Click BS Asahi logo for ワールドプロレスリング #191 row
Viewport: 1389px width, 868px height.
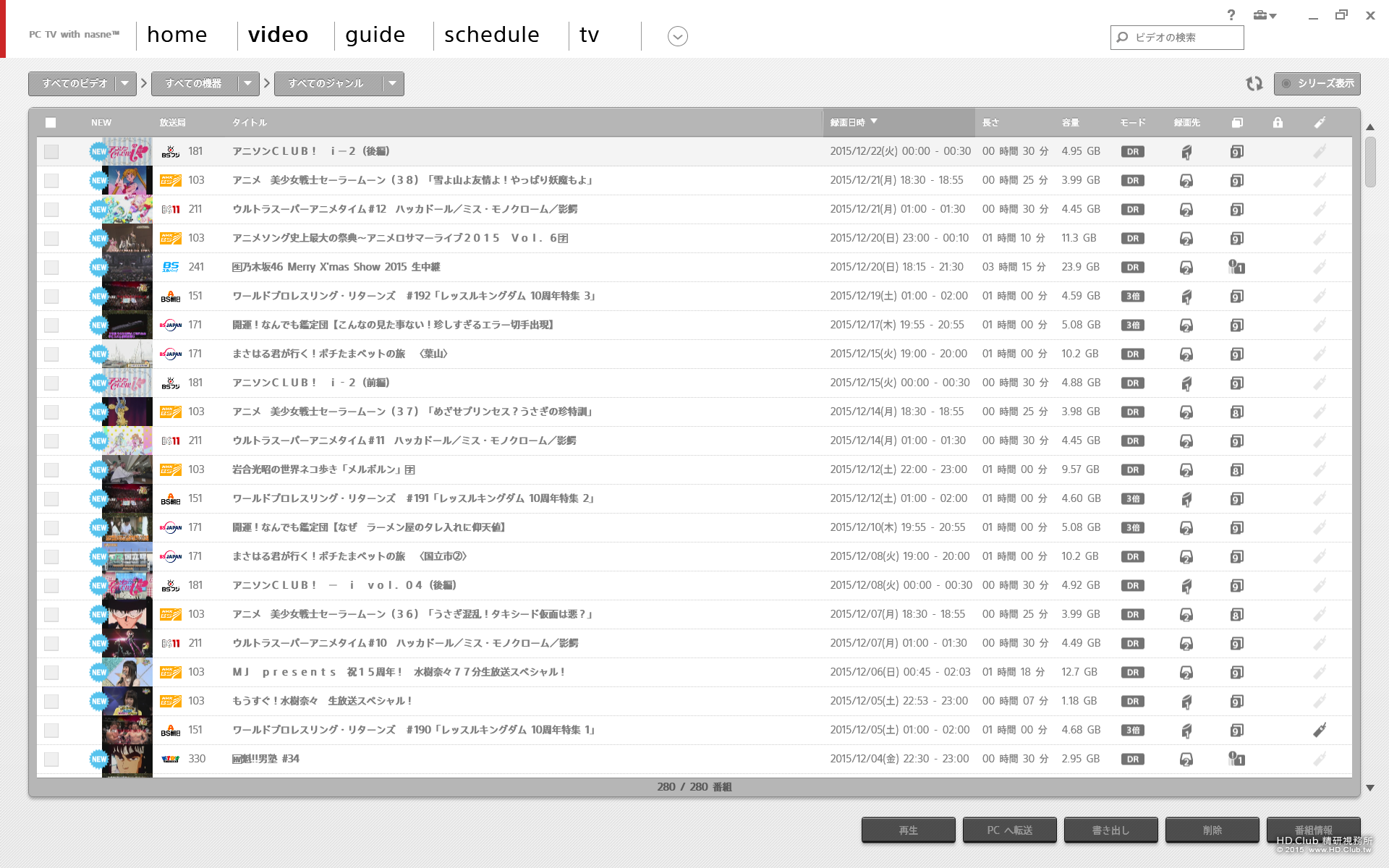171,498
